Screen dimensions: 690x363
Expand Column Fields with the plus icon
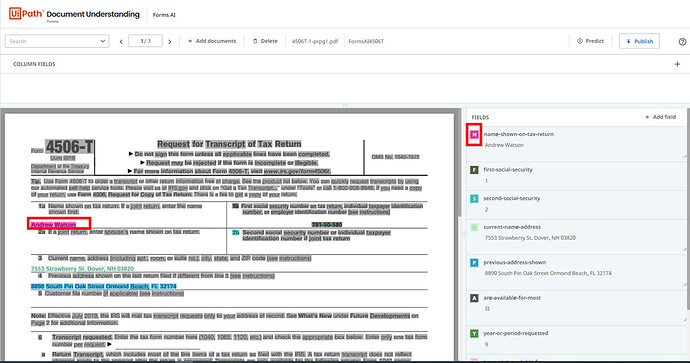point(677,64)
